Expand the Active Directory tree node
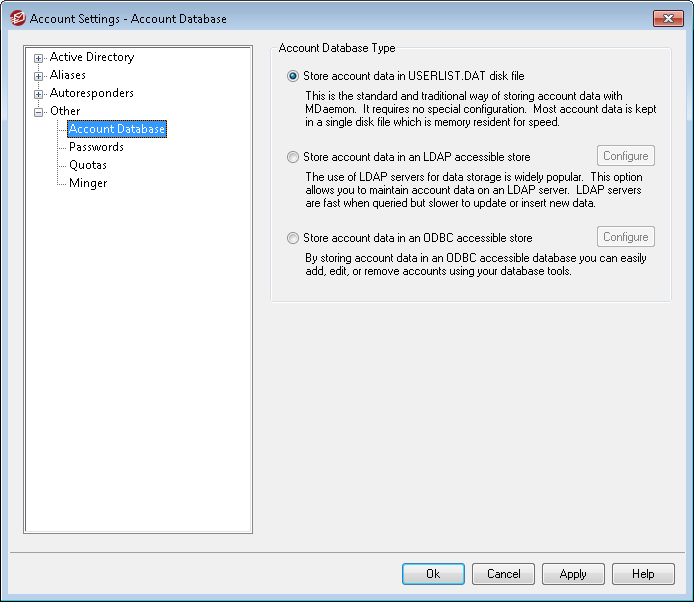 (39, 58)
